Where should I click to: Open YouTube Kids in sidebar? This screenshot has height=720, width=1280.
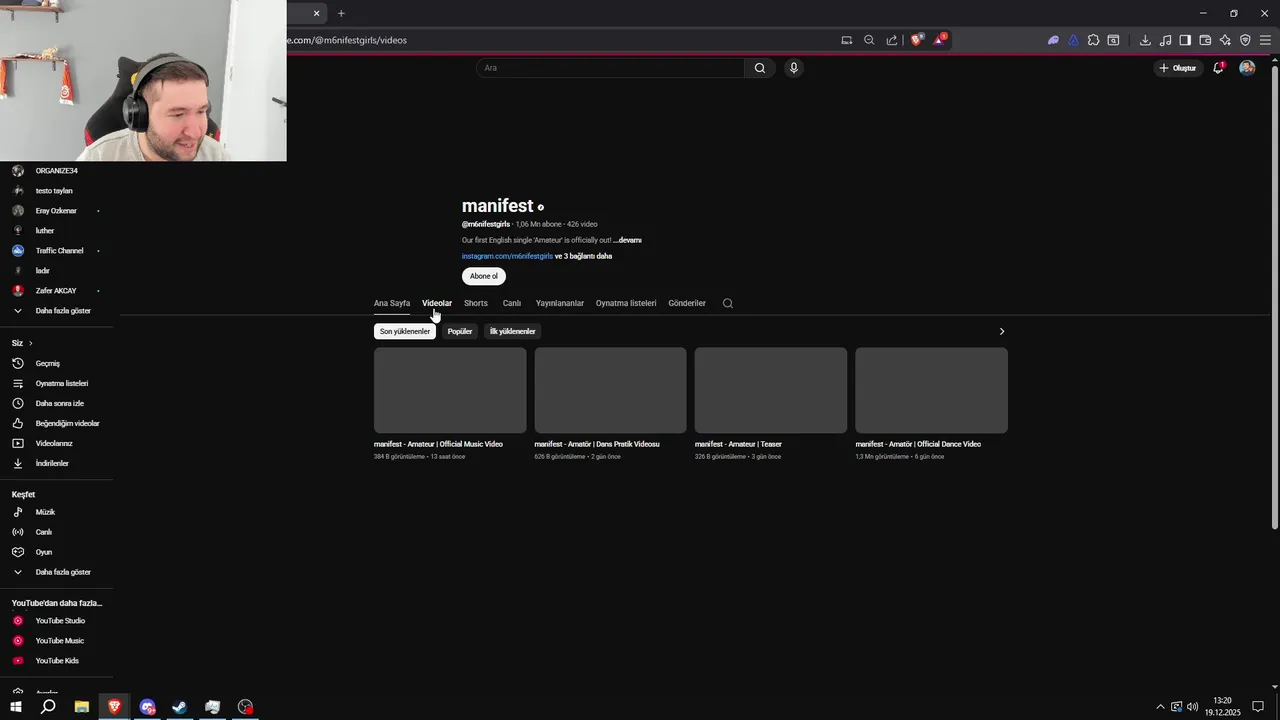(57, 661)
